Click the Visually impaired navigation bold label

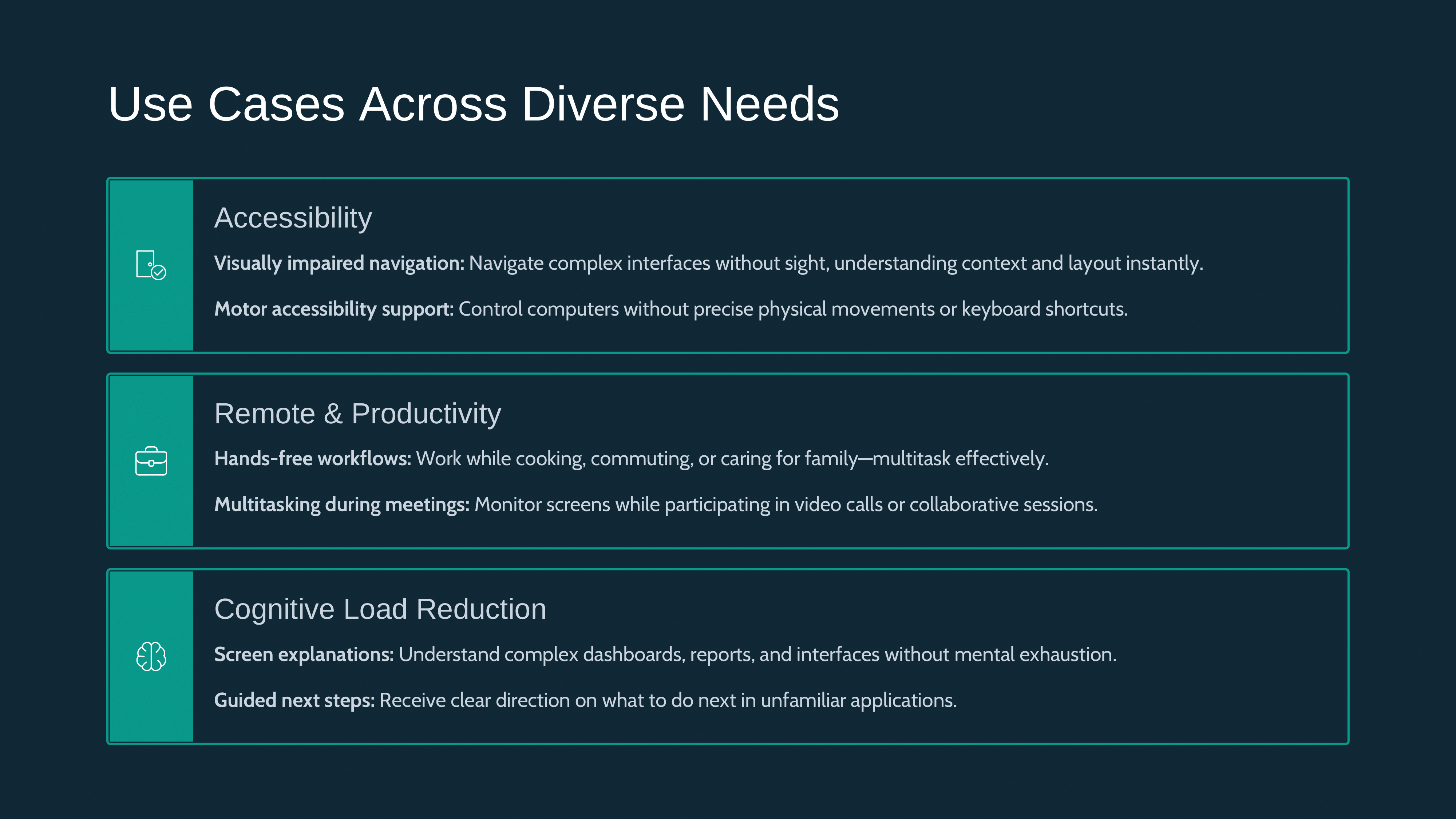[x=339, y=264]
